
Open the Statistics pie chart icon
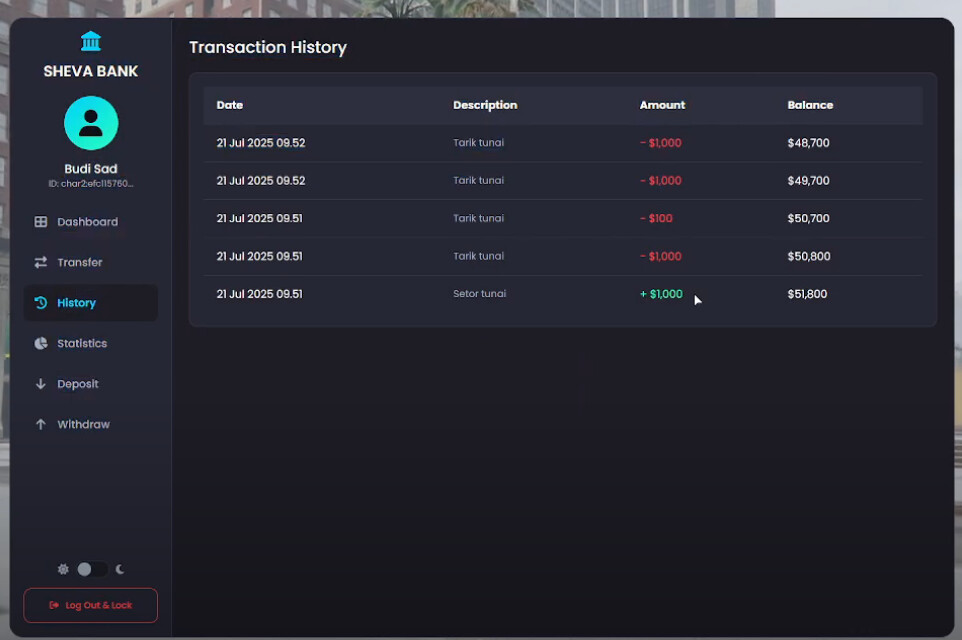coord(41,343)
